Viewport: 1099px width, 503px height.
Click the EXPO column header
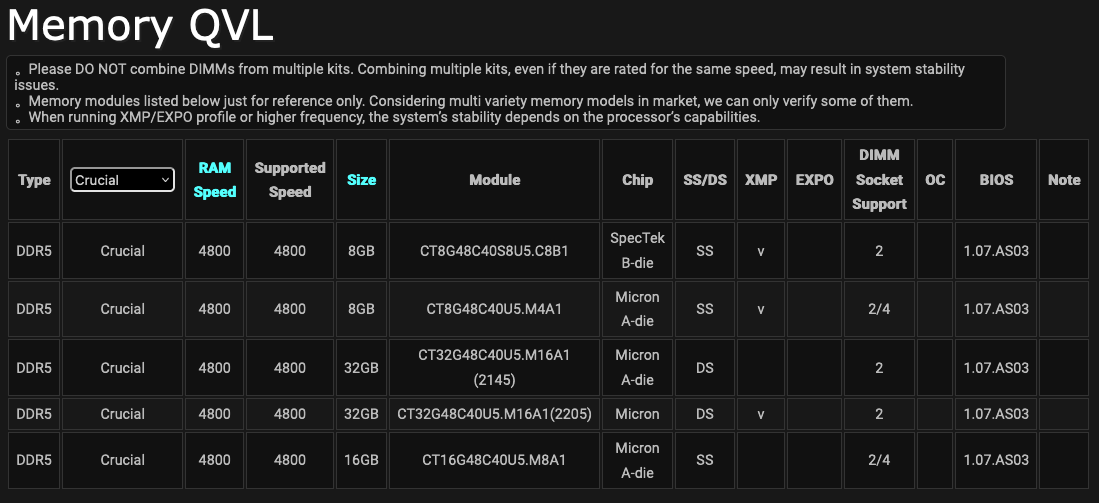tap(814, 180)
